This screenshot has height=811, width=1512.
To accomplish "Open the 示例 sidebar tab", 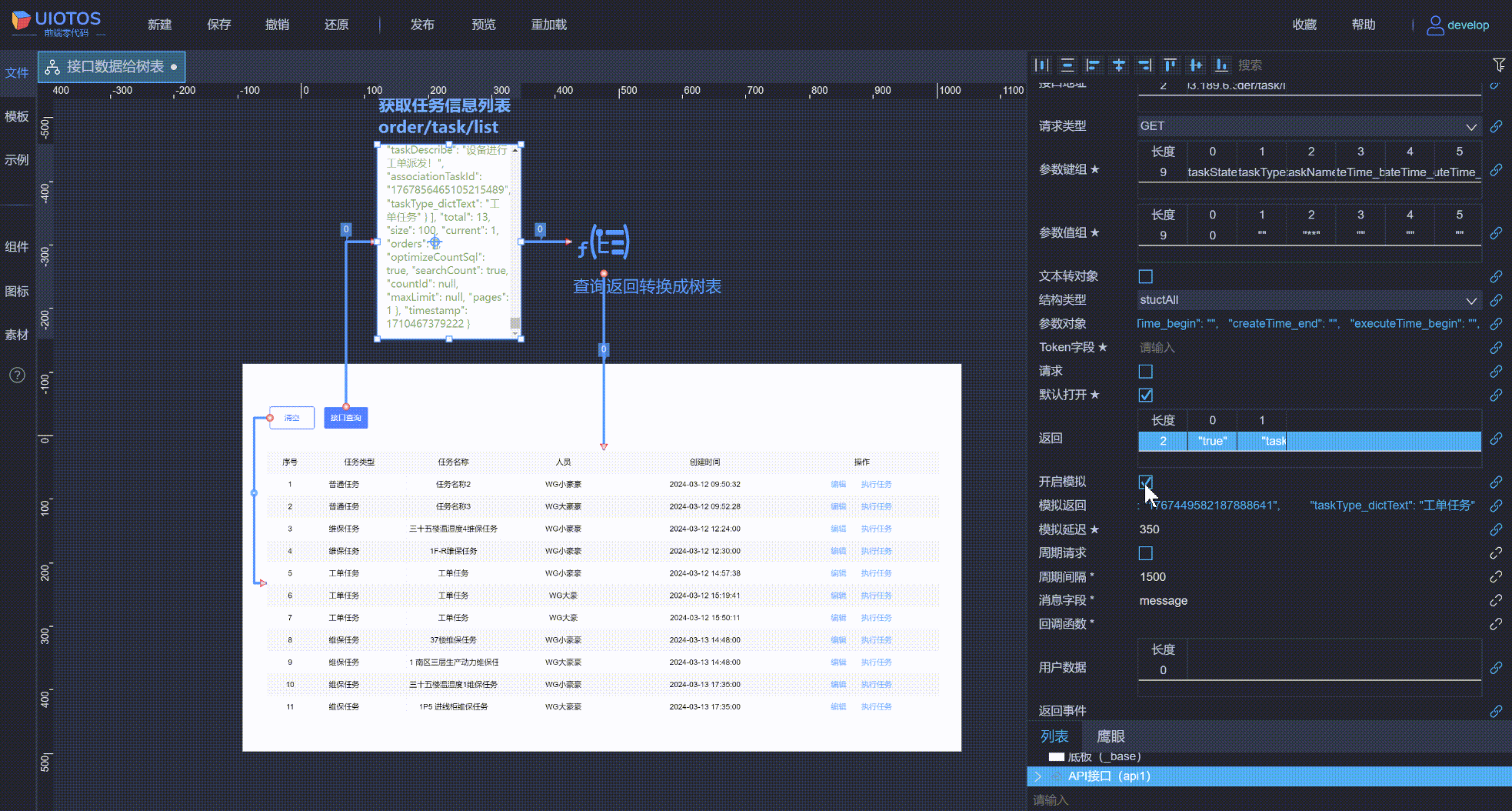I will pyautogui.click(x=17, y=160).
